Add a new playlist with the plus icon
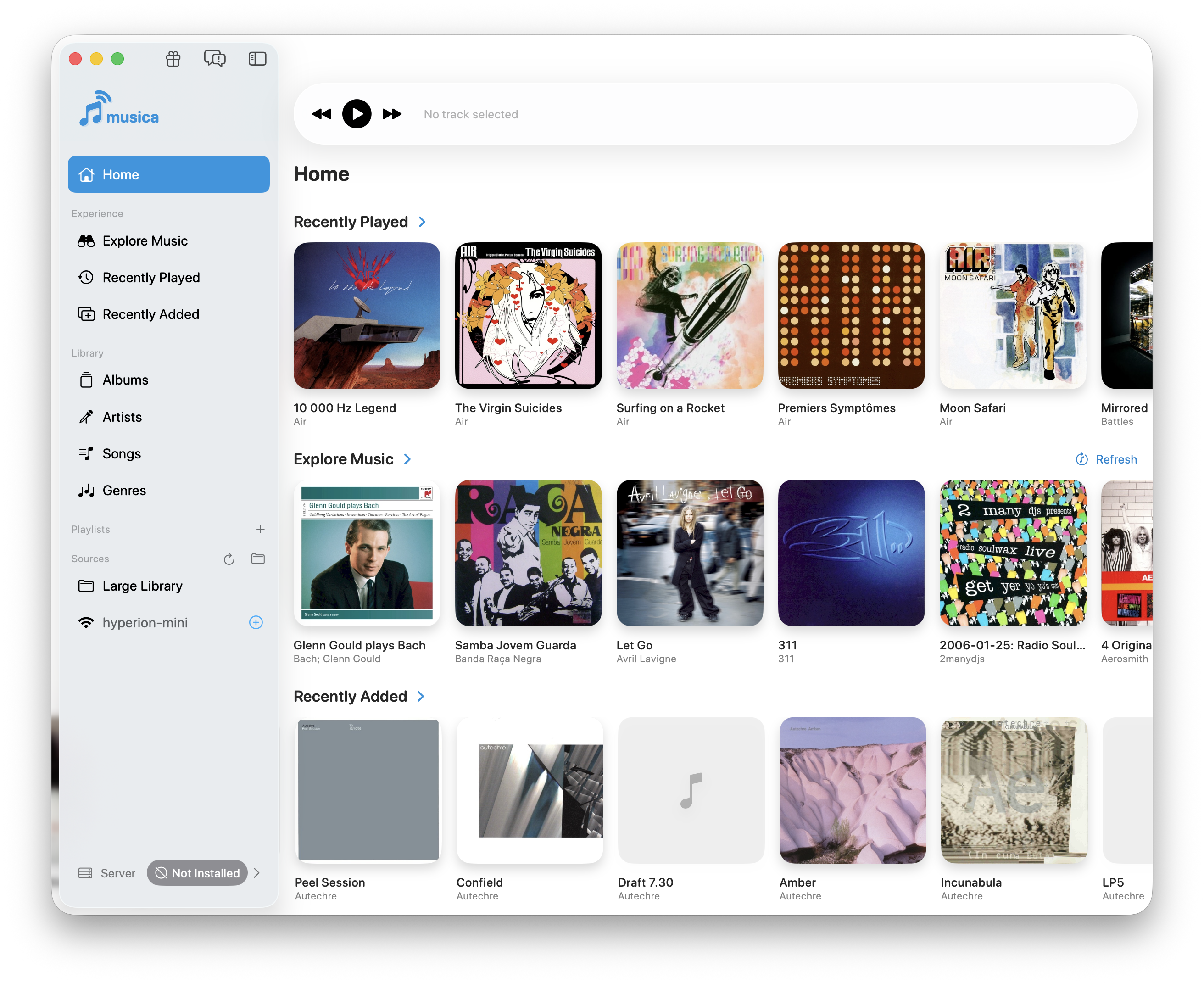 [260, 530]
